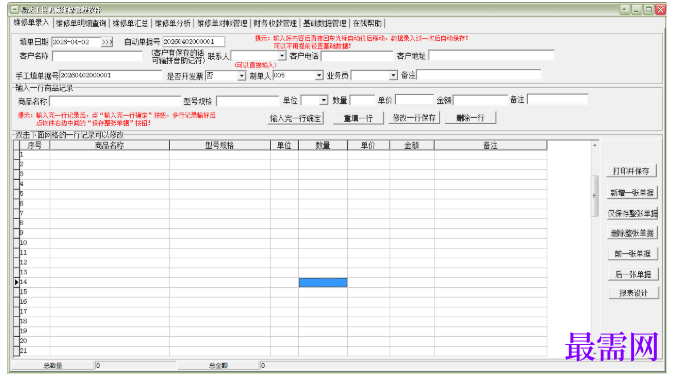Open 报表设计 report designer

634,293
